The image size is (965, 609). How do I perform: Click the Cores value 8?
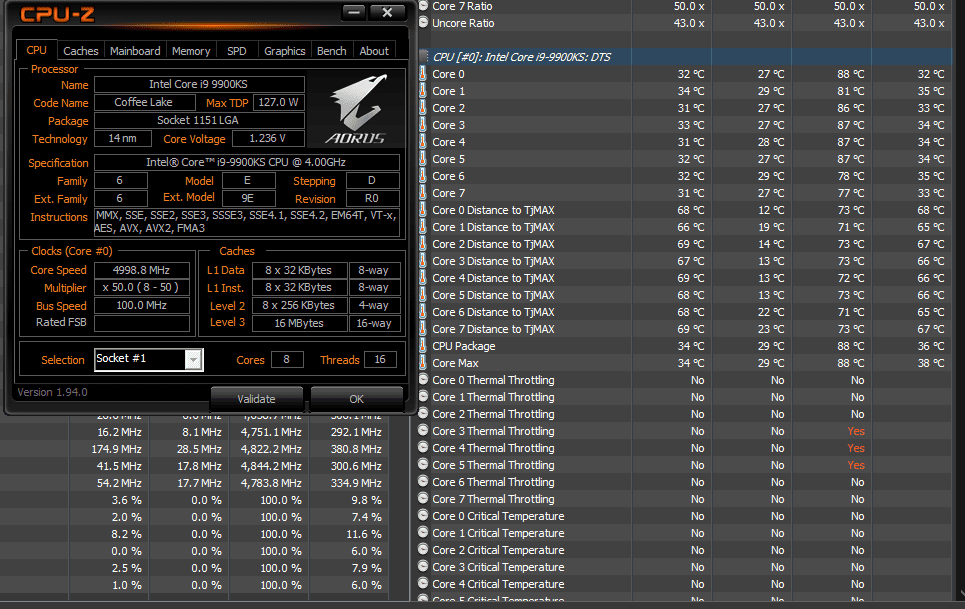point(286,359)
